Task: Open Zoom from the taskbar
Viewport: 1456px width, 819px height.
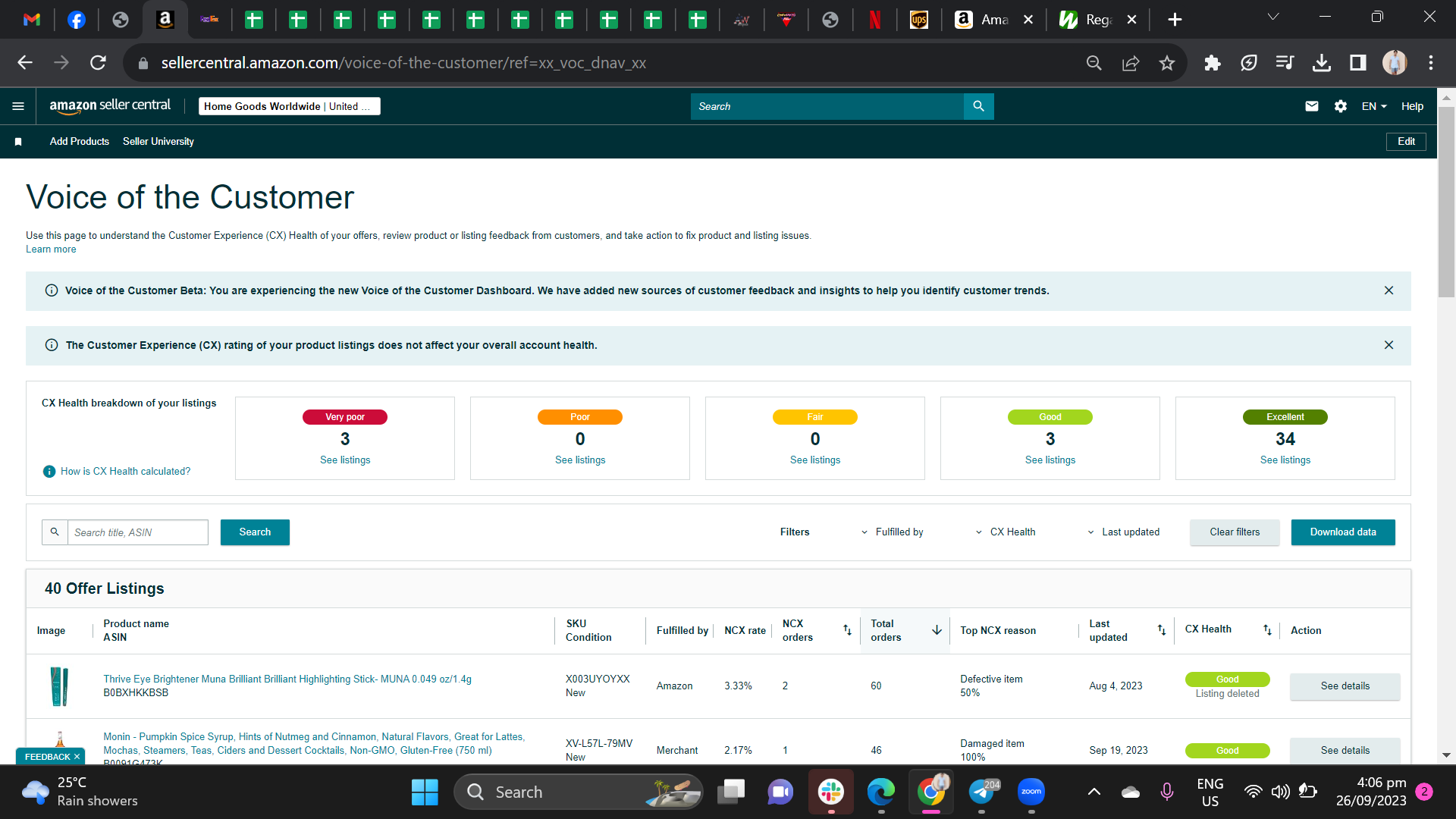Action: [x=1031, y=792]
